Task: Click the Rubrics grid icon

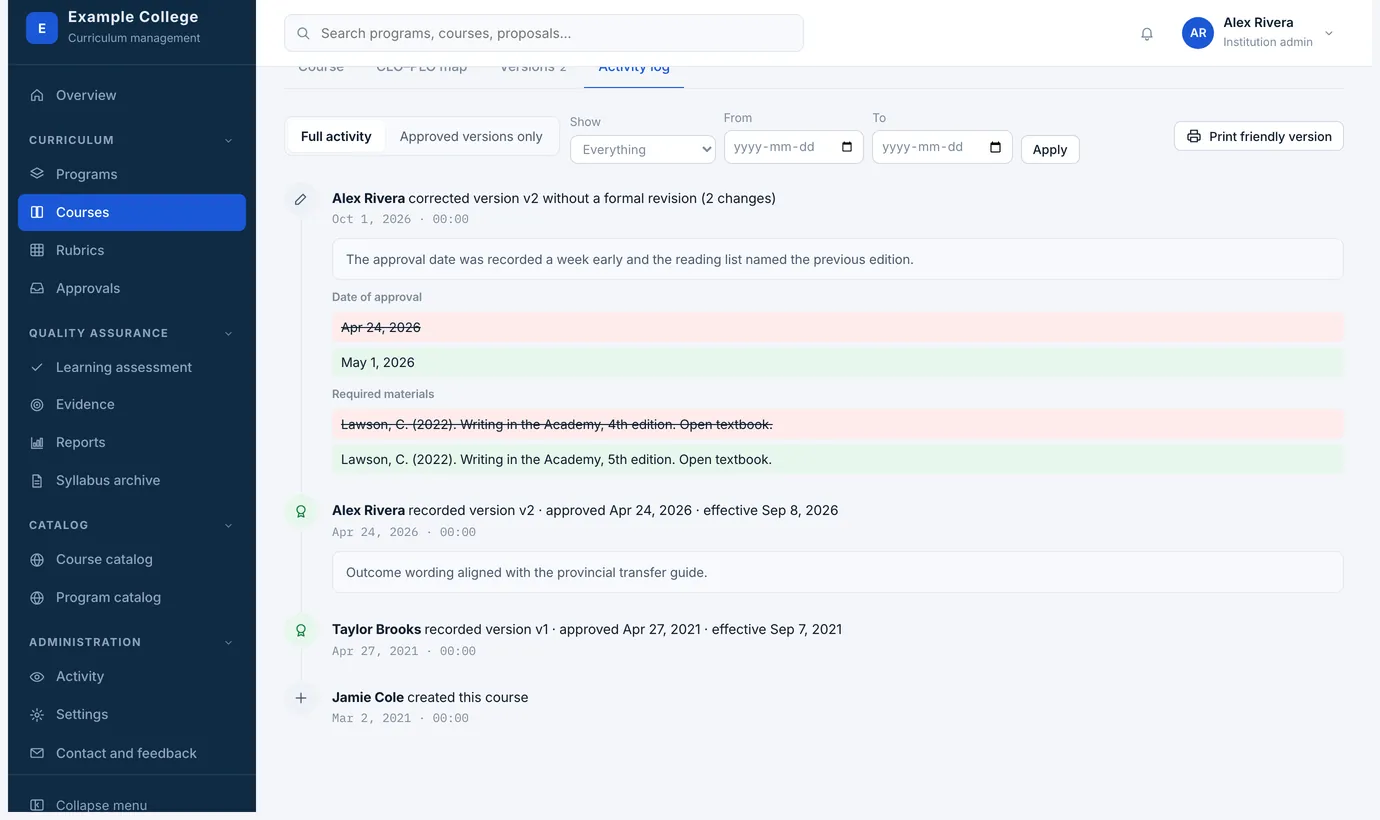Action: click(37, 250)
